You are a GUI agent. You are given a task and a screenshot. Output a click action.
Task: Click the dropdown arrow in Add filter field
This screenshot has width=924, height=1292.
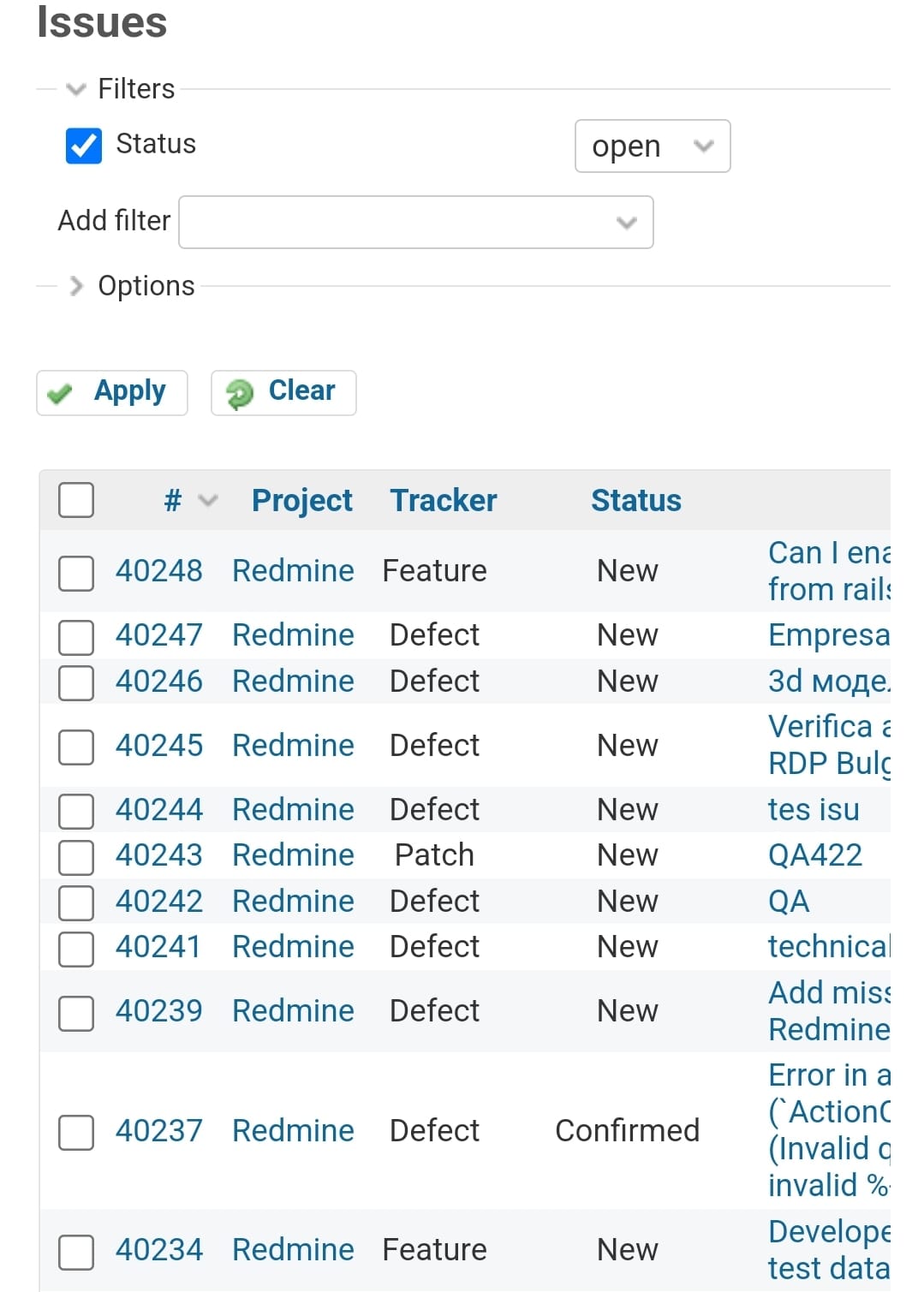[626, 223]
